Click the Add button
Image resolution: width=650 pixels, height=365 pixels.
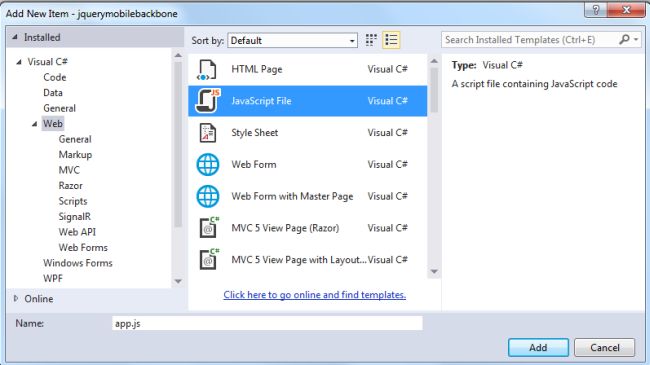click(x=538, y=347)
